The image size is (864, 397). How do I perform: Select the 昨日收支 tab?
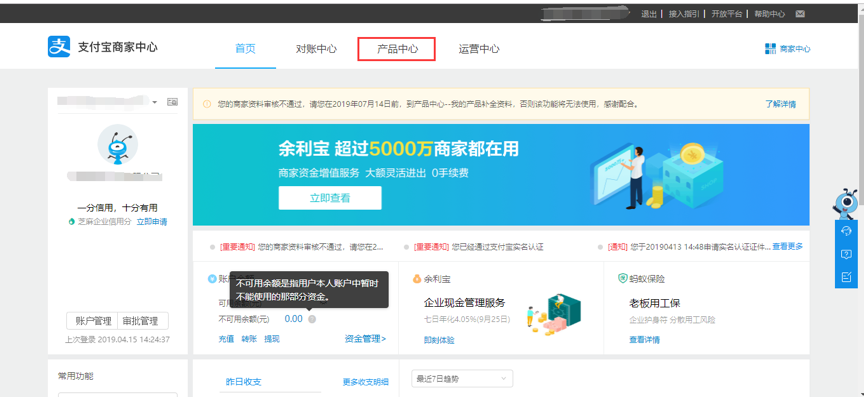click(244, 382)
